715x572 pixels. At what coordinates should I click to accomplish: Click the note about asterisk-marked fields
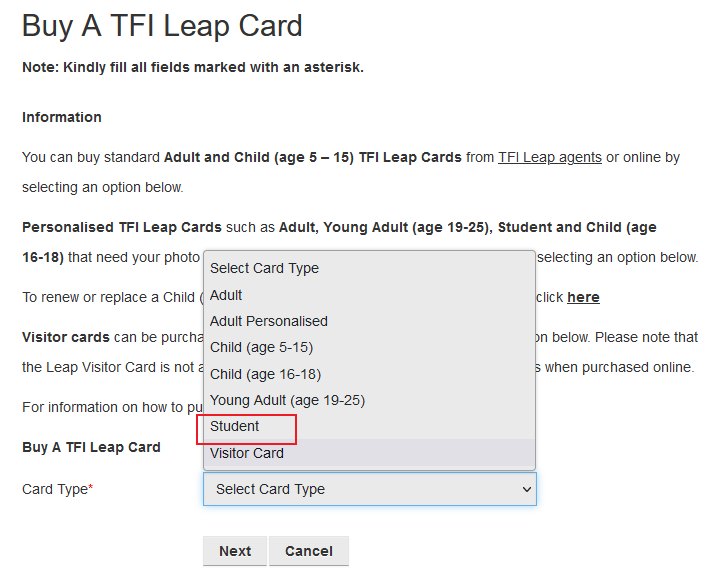[x=193, y=67]
